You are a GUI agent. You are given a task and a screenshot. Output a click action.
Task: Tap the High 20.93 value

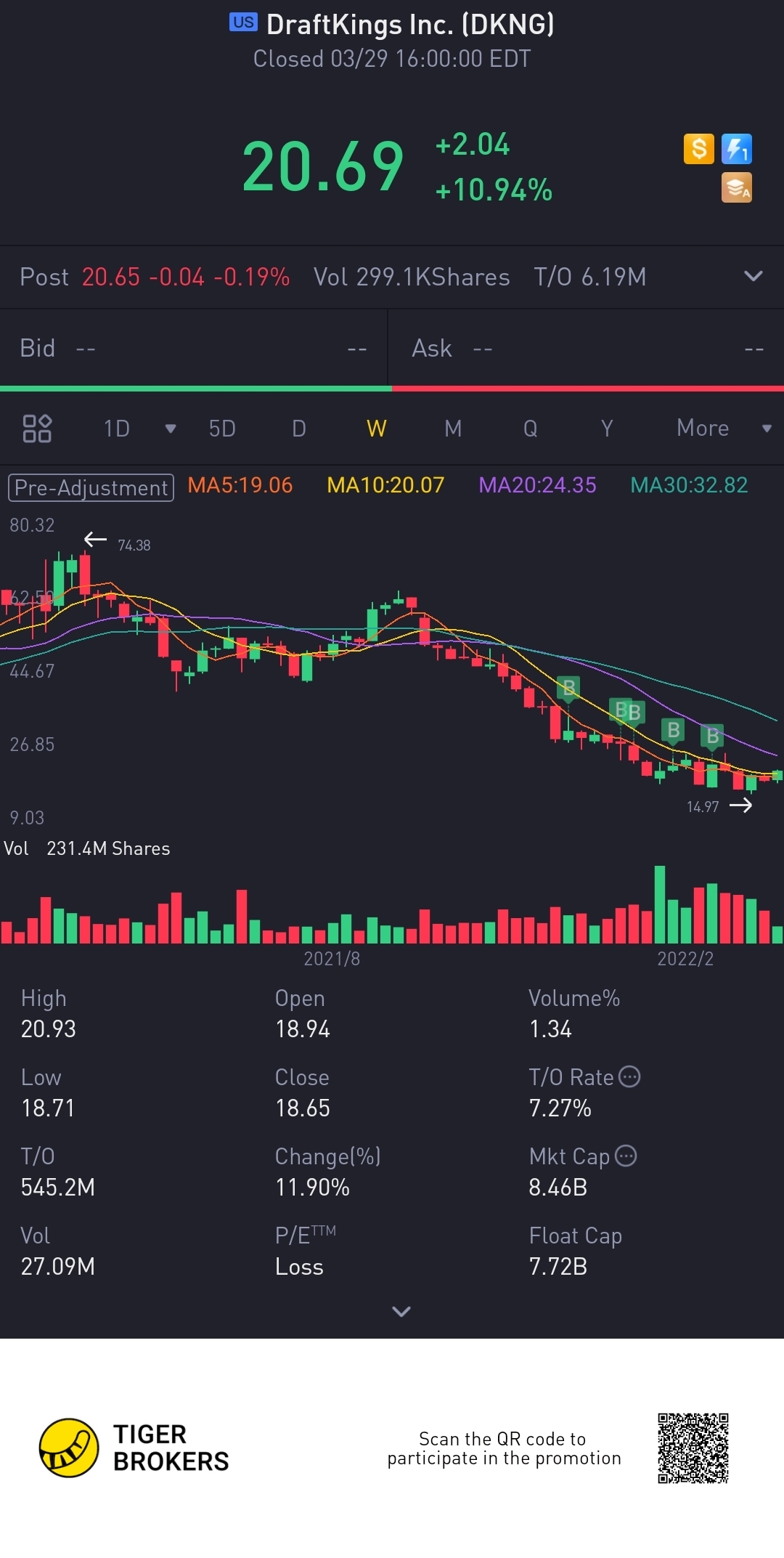tap(49, 1029)
